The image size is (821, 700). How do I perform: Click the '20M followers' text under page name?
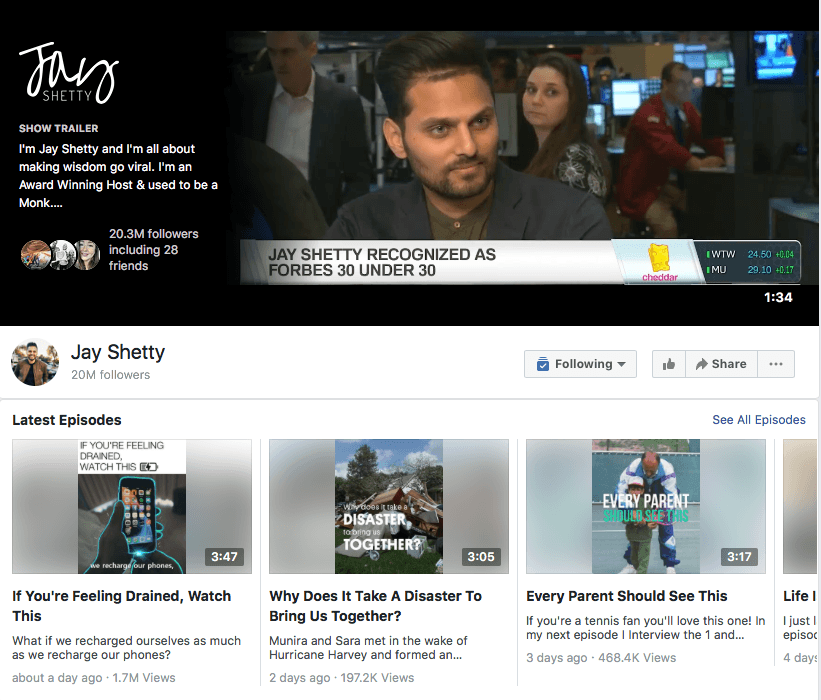(110, 375)
